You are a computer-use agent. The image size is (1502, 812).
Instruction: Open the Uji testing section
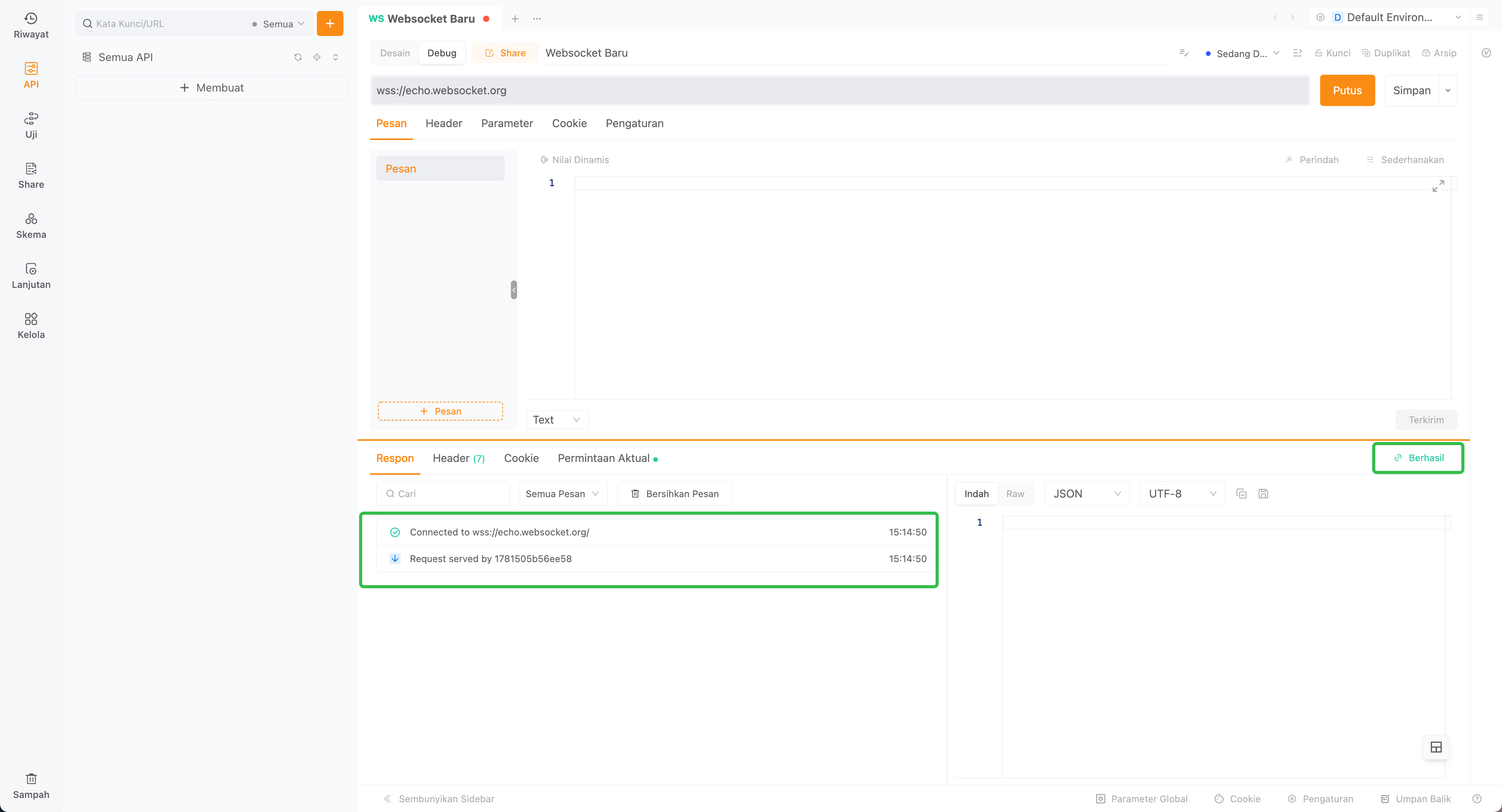[x=31, y=126]
